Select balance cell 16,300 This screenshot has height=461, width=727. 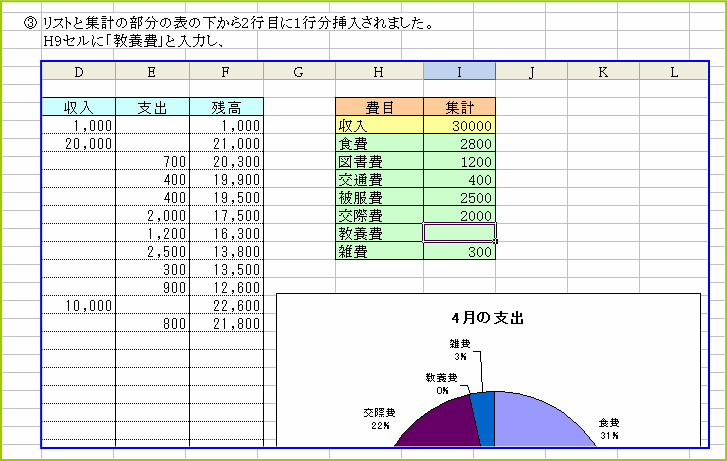226,233
